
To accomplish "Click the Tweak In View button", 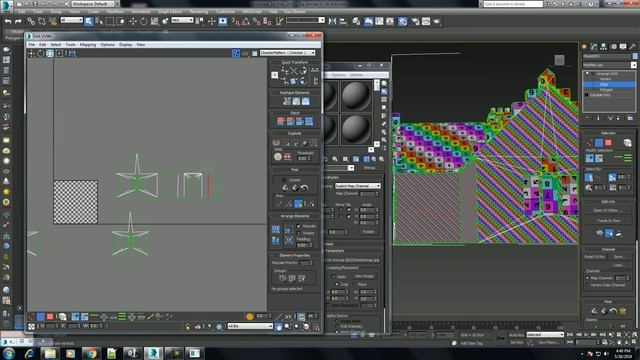I will point(608,220).
